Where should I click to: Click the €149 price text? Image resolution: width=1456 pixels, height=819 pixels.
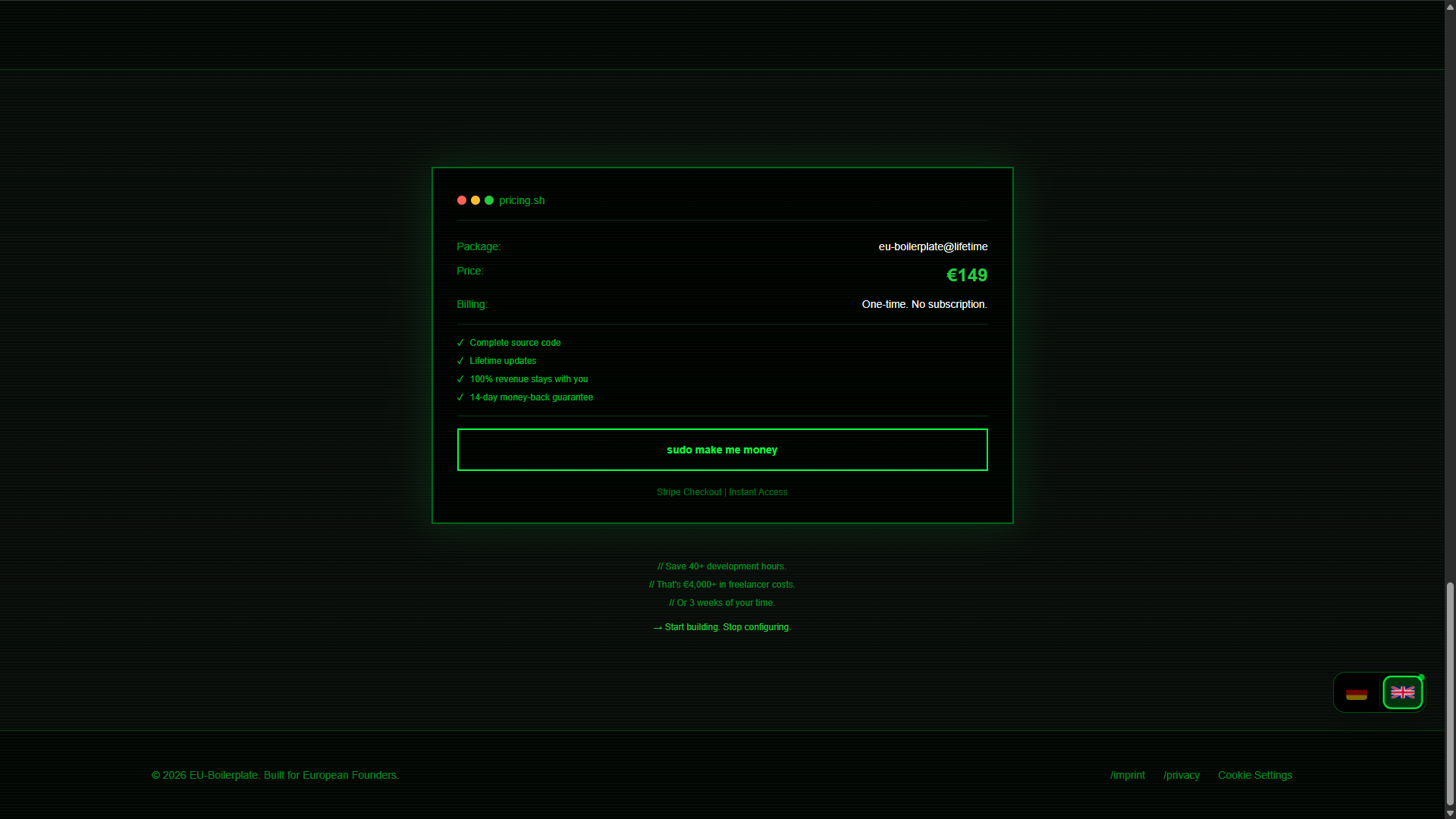(x=967, y=275)
